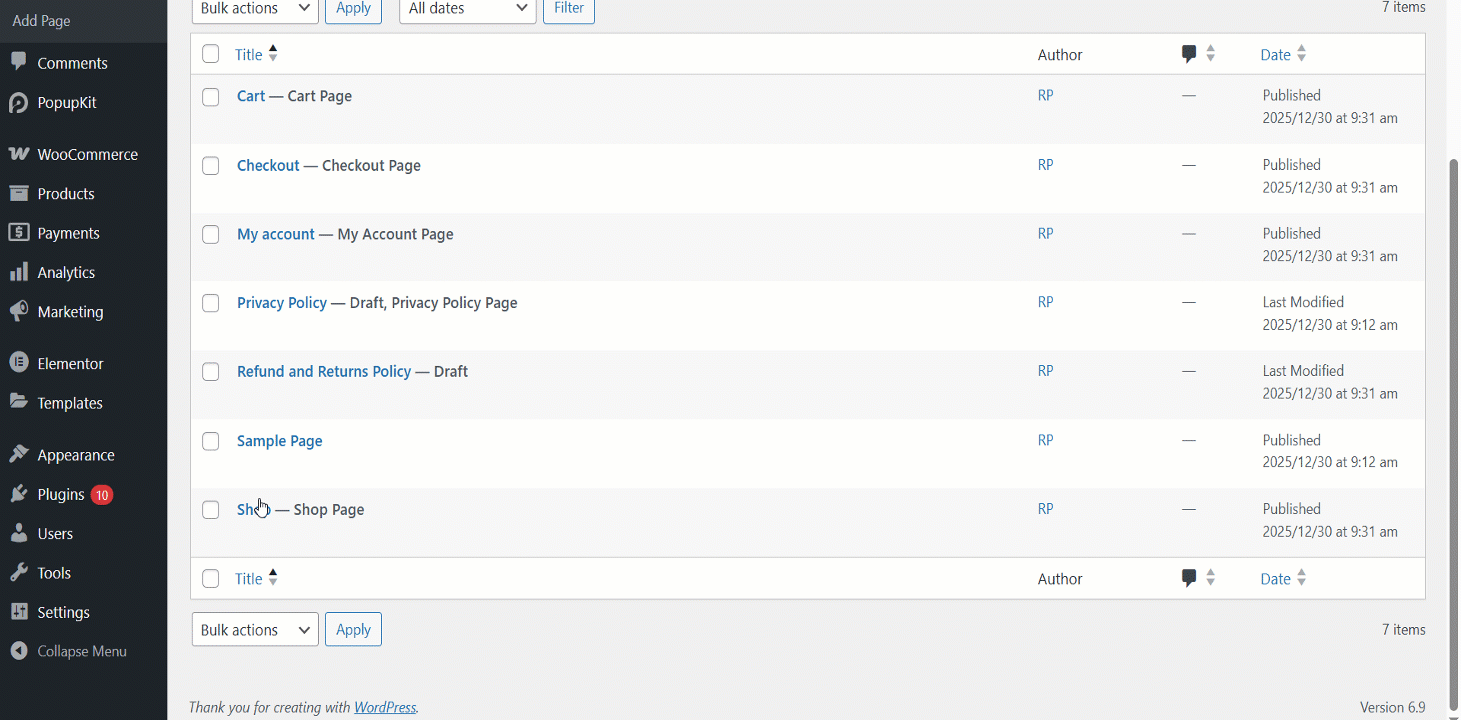Open the All dates filter dropdown
The image size is (1461, 720).
tap(466, 9)
